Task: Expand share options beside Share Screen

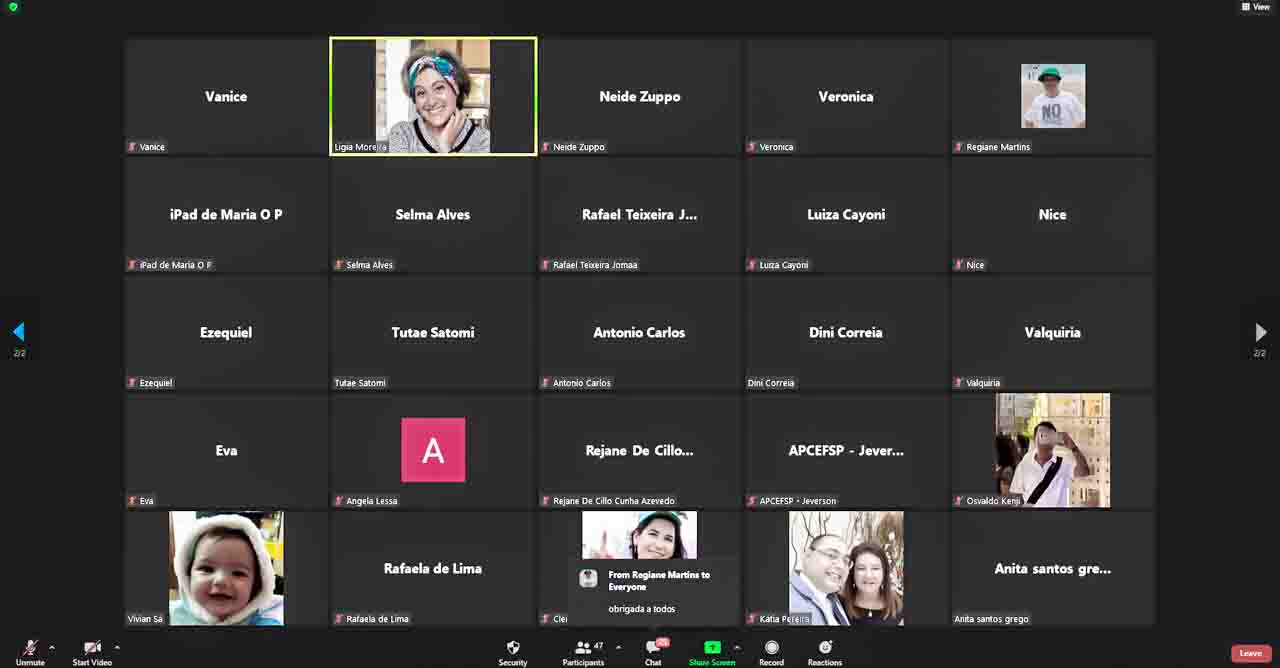Action: pyautogui.click(x=737, y=647)
